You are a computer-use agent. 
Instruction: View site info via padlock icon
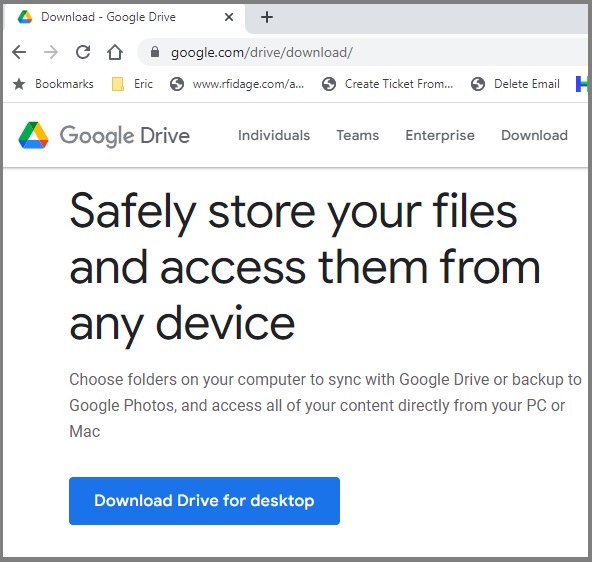155,52
